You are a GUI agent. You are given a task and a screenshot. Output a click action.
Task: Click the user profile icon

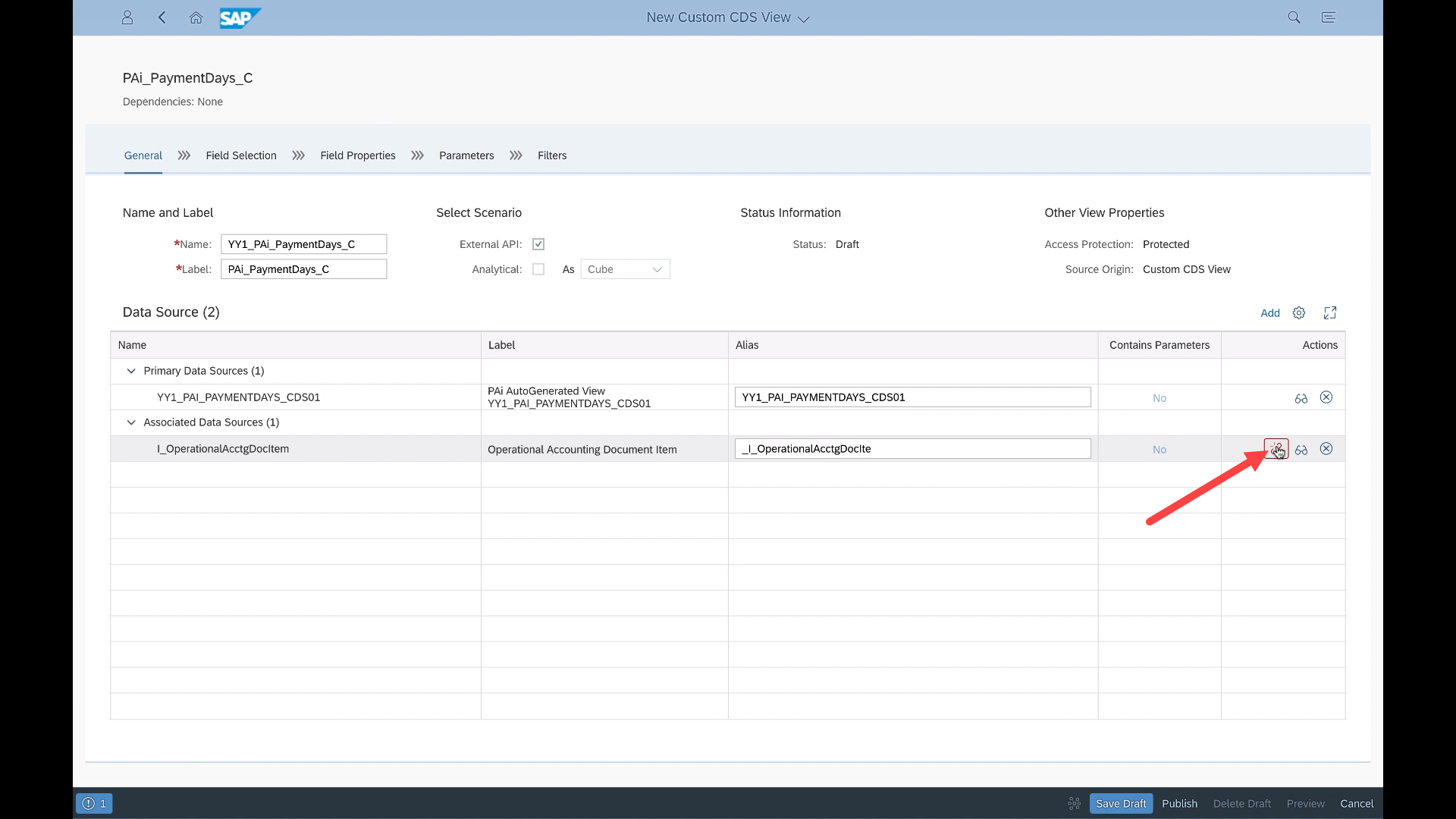click(x=127, y=17)
